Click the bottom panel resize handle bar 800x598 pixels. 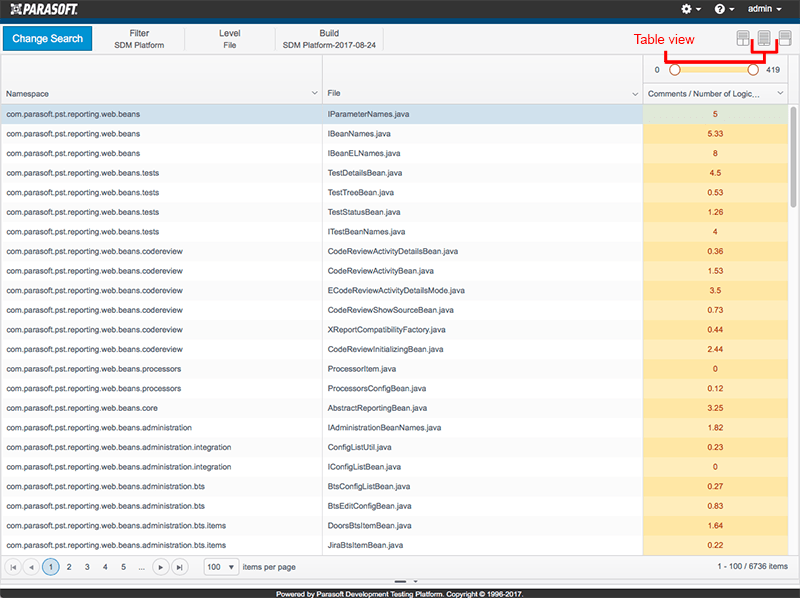click(401, 581)
